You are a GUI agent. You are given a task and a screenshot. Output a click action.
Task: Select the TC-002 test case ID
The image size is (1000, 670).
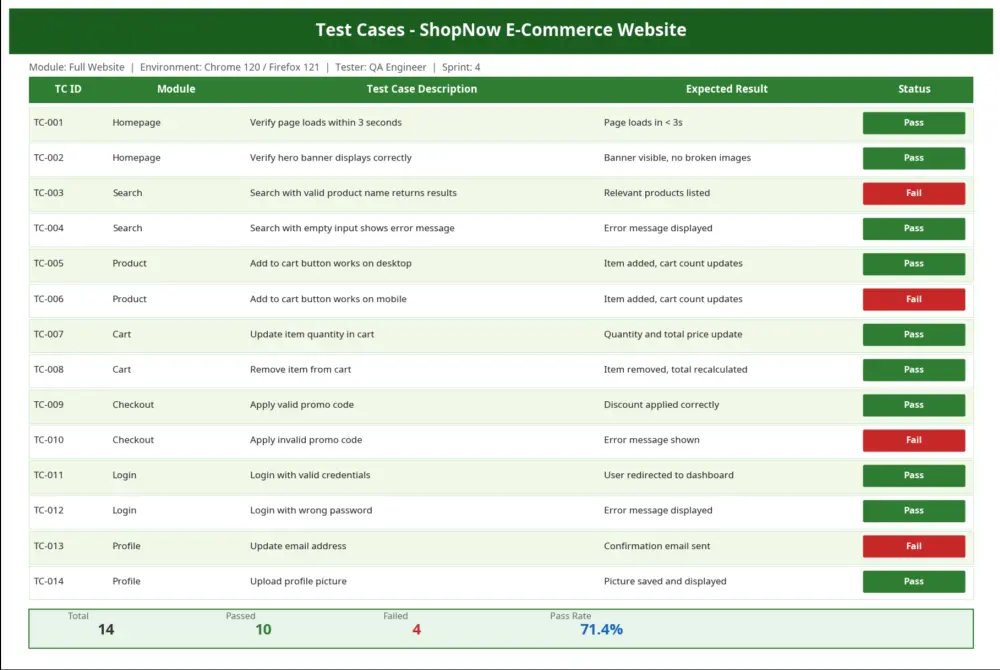pos(49,158)
